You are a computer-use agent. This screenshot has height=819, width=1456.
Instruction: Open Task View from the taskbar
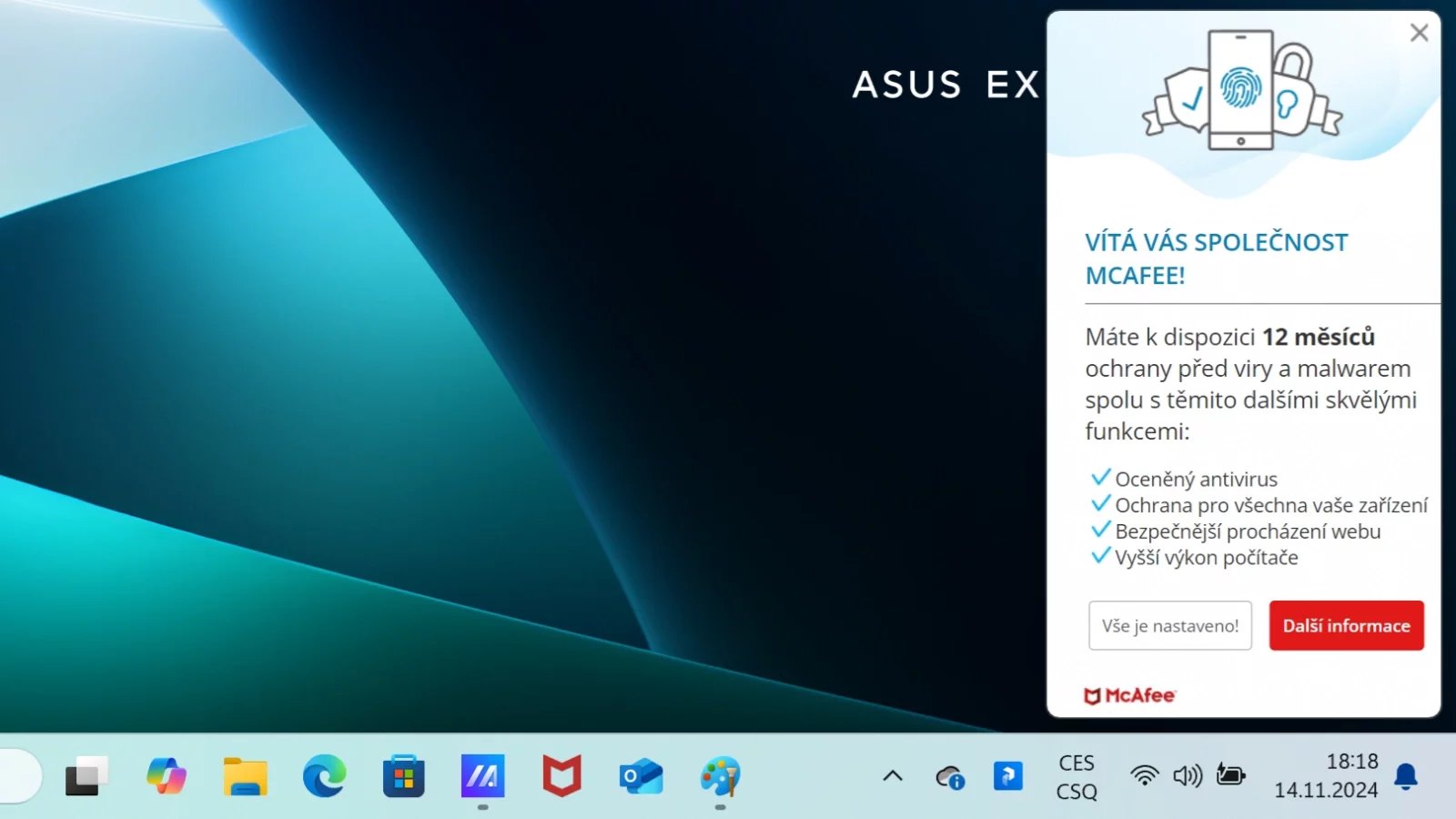pos(86,776)
